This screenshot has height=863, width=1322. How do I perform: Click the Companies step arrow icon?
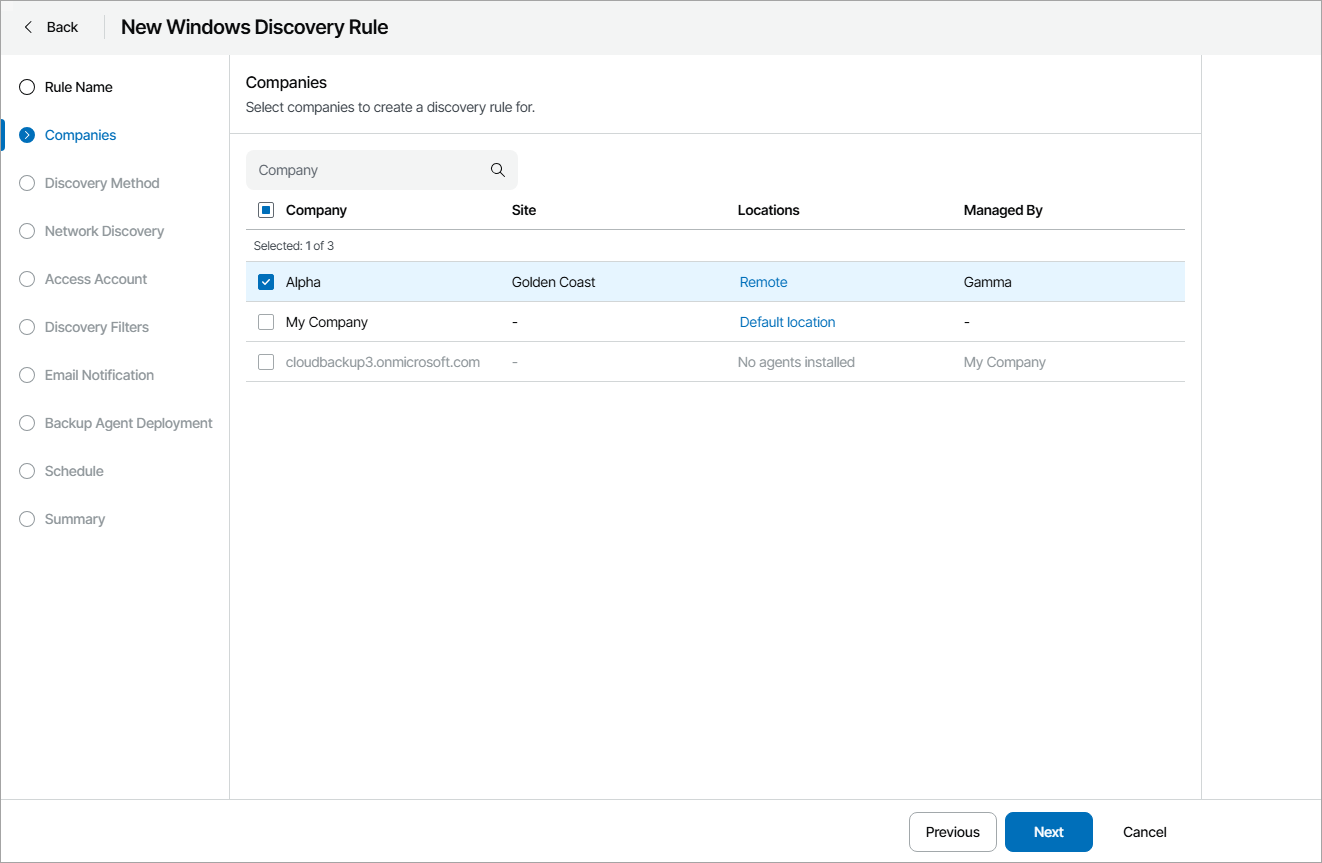point(27,135)
